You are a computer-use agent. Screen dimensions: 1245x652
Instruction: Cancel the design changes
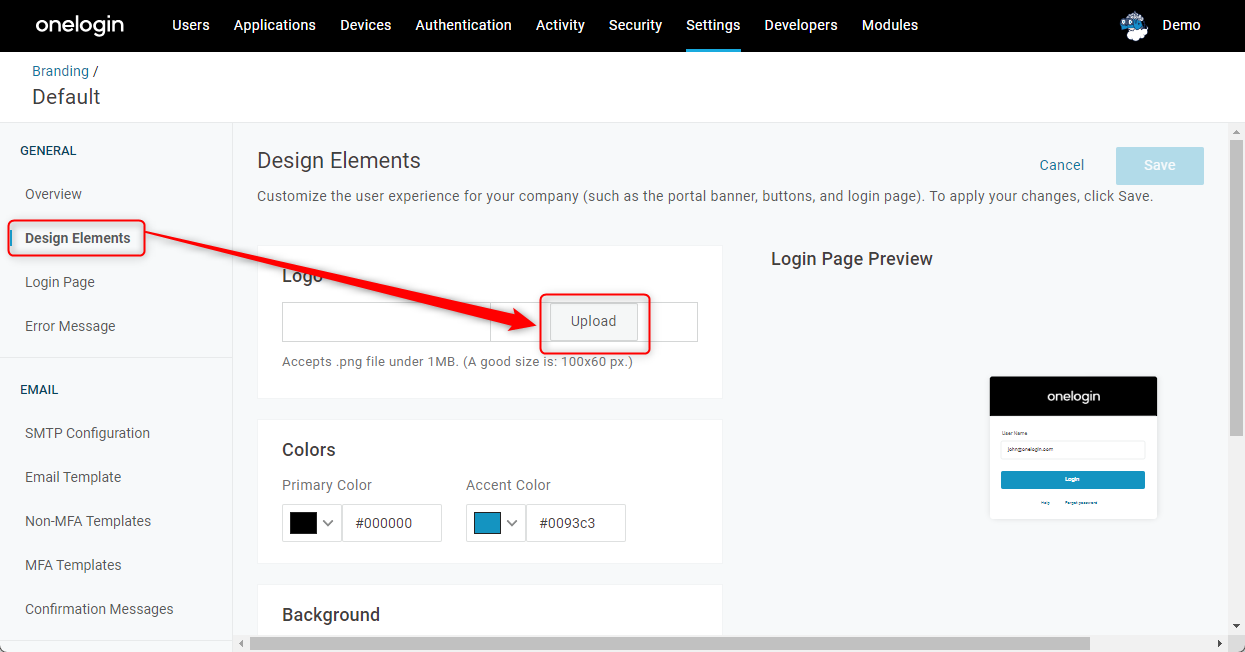point(1062,165)
